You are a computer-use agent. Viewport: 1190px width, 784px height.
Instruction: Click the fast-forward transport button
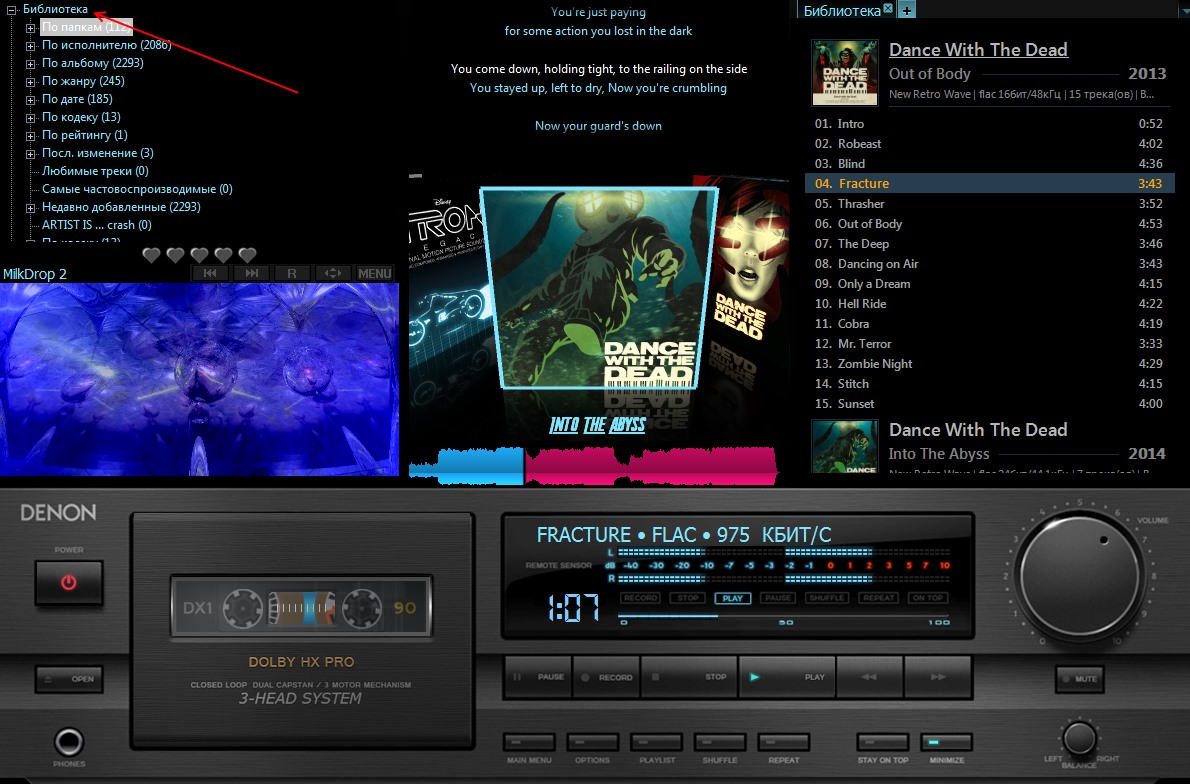click(936, 677)
